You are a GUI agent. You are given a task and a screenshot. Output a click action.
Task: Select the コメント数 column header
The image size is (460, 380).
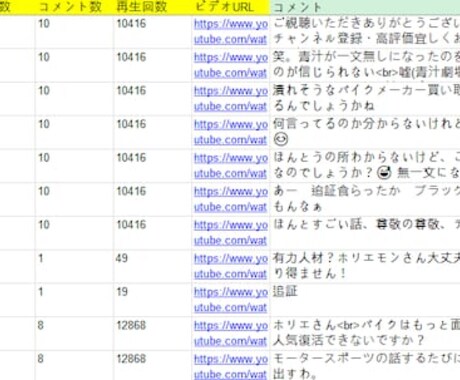[74, 7]
